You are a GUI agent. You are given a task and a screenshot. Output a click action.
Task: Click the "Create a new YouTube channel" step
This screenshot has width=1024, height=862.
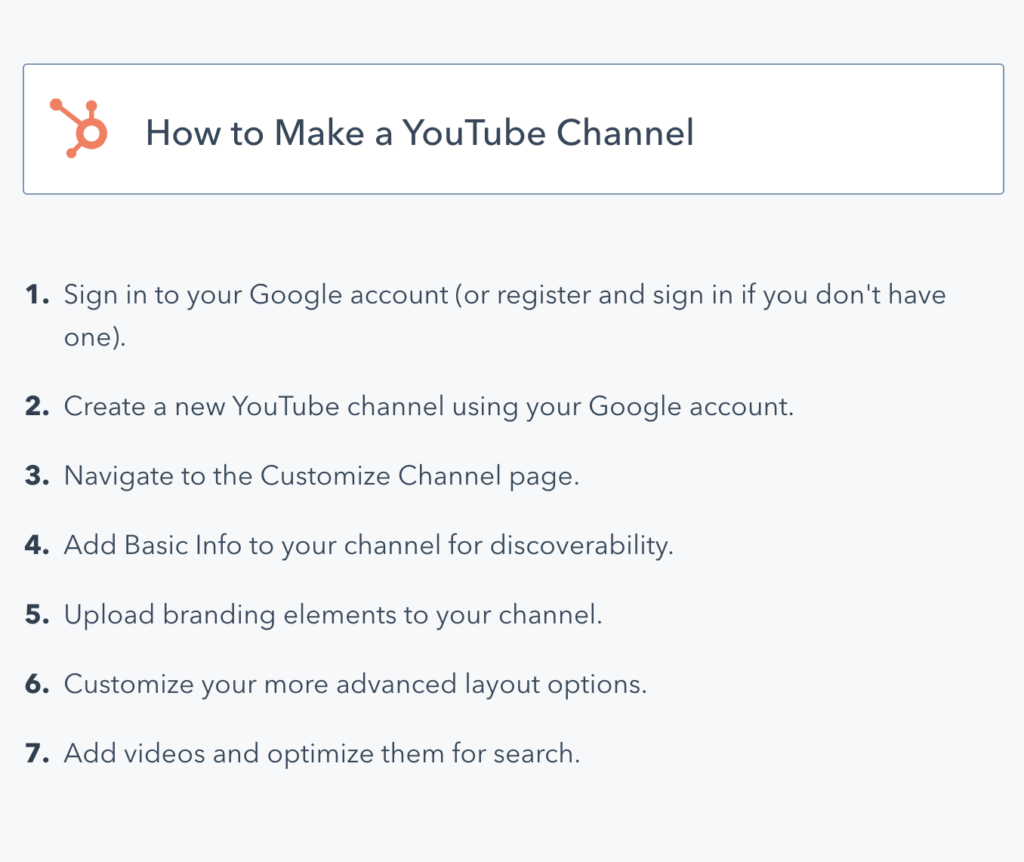click(428, 407)
